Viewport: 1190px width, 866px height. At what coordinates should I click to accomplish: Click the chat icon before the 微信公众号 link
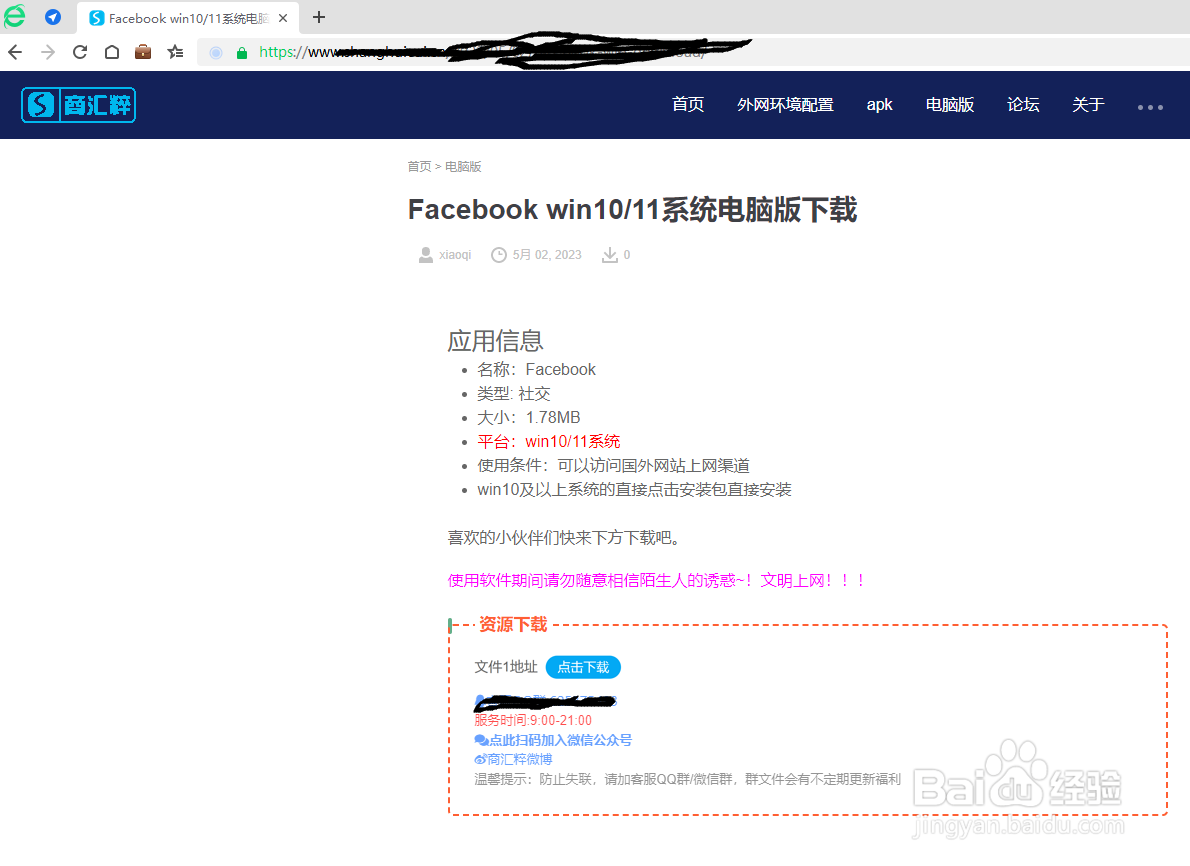click(481, 740)
